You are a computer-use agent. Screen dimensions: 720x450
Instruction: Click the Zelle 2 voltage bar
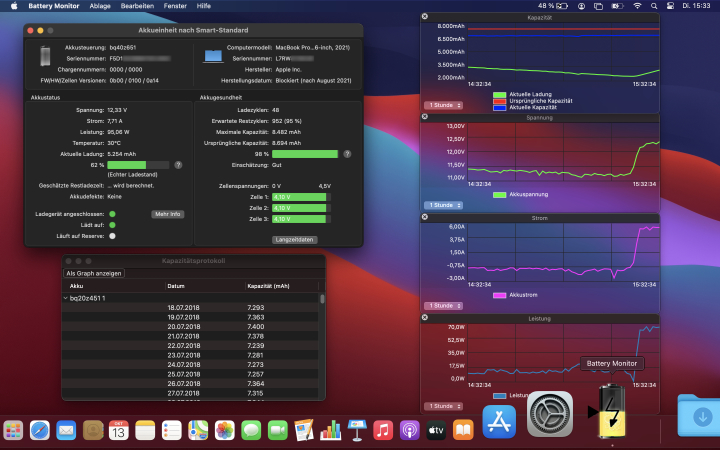[301, 208]
